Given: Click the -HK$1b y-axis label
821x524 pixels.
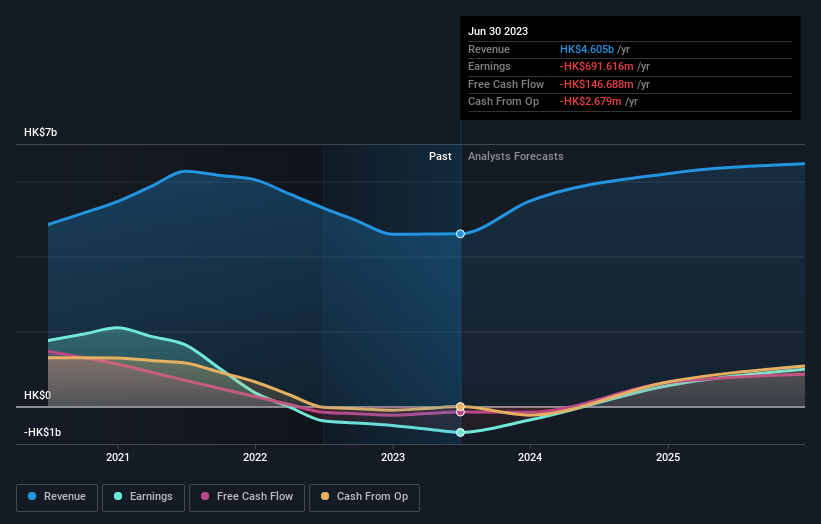Looking at the screenshot, I should [42, 432].
